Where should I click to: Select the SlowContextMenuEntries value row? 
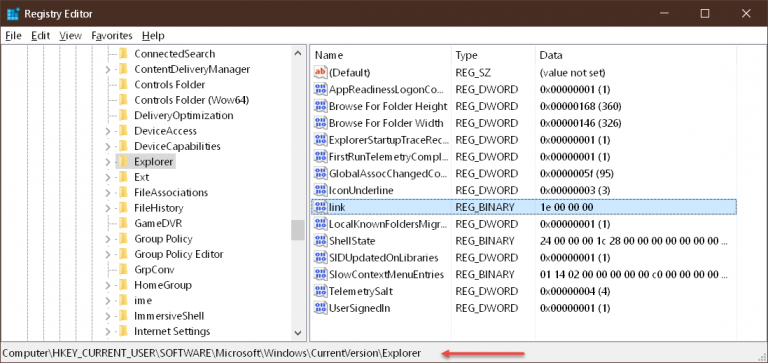coord(523,274)
